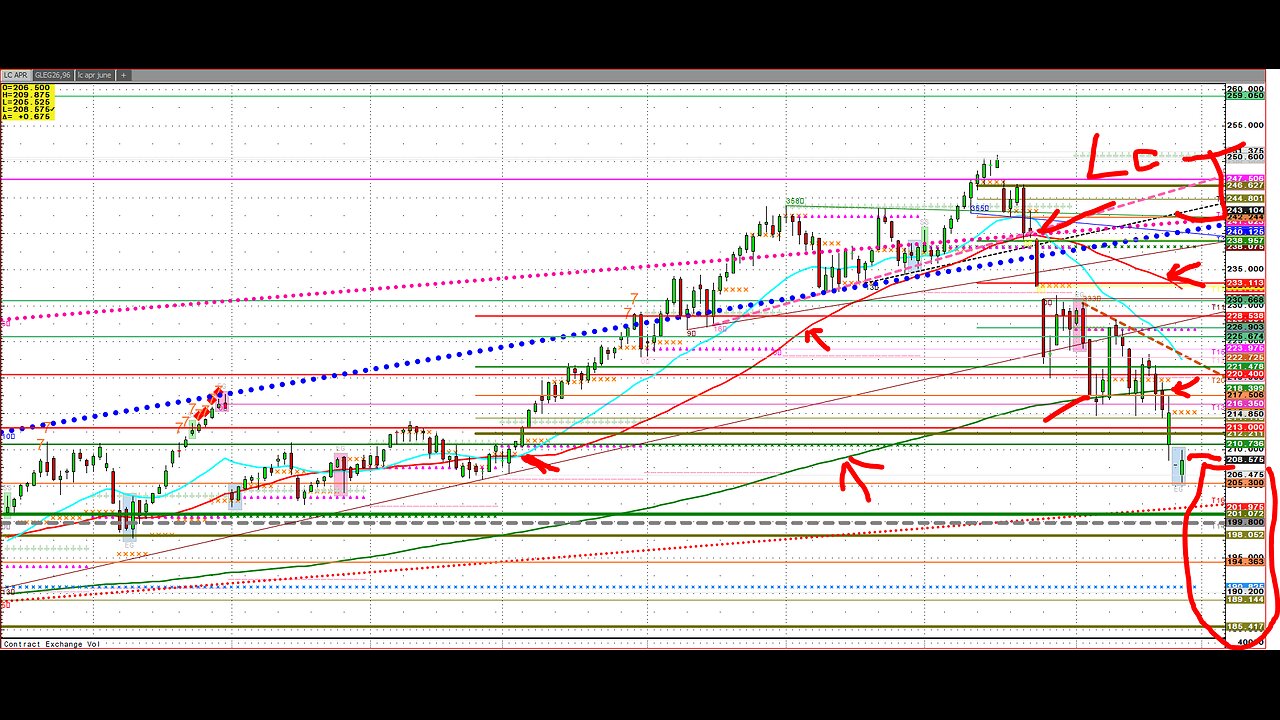1280x720 pixels.
Task: Select the 259.050 green price label
Action: pos(1245,96)
